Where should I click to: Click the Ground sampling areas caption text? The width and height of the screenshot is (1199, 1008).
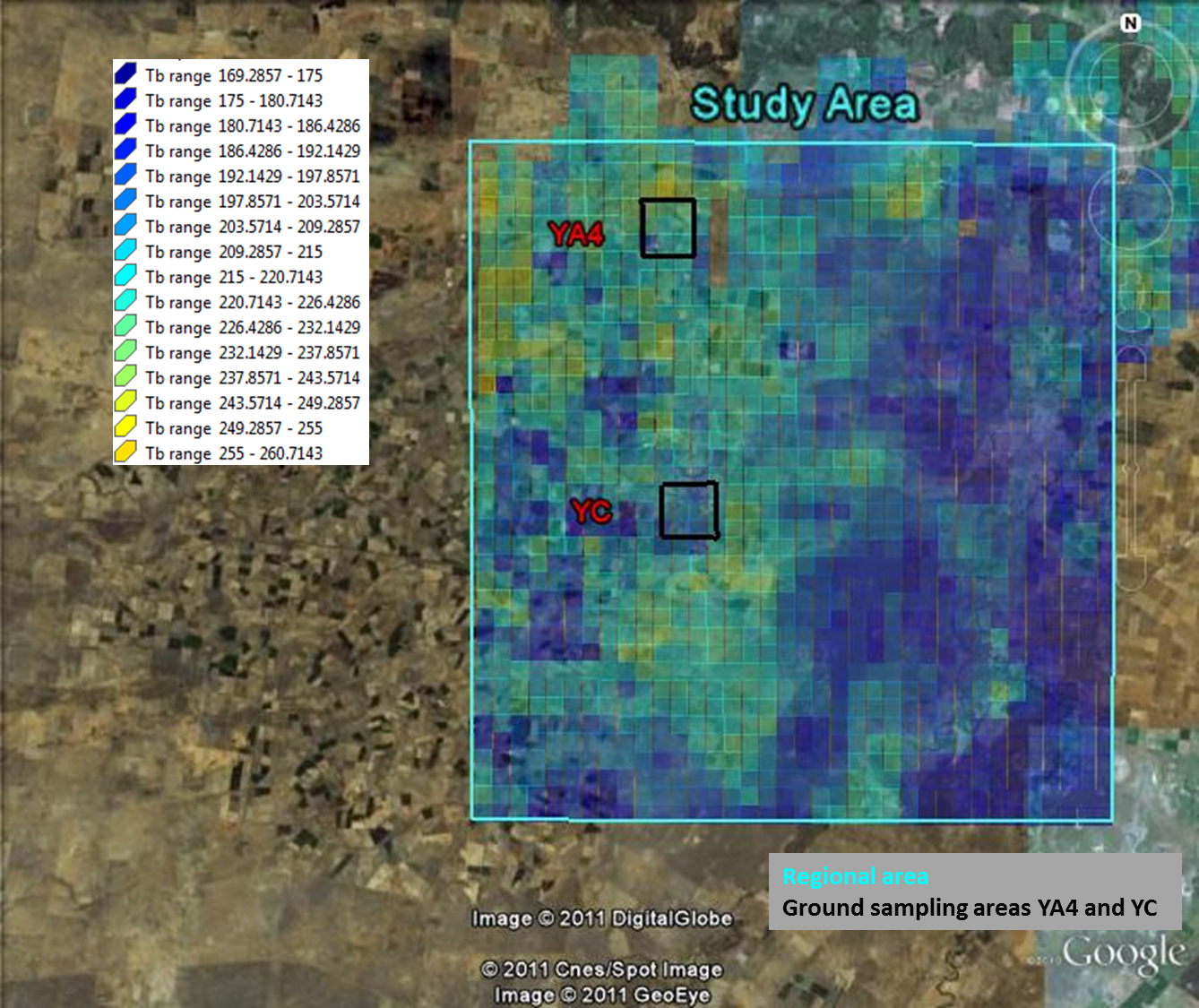coord(969,908)
